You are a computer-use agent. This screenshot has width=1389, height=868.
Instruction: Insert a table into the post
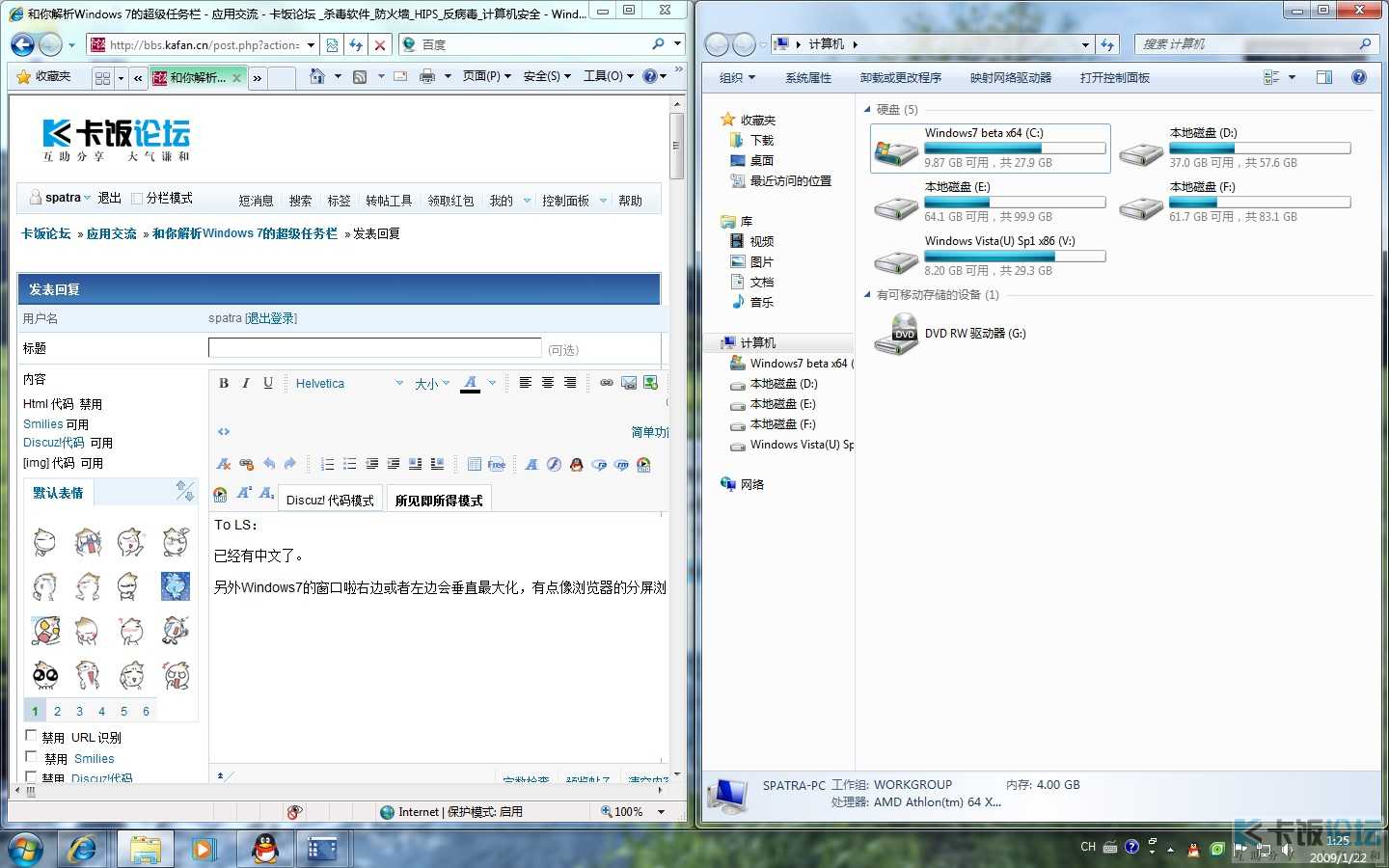[x=475, y=464]
